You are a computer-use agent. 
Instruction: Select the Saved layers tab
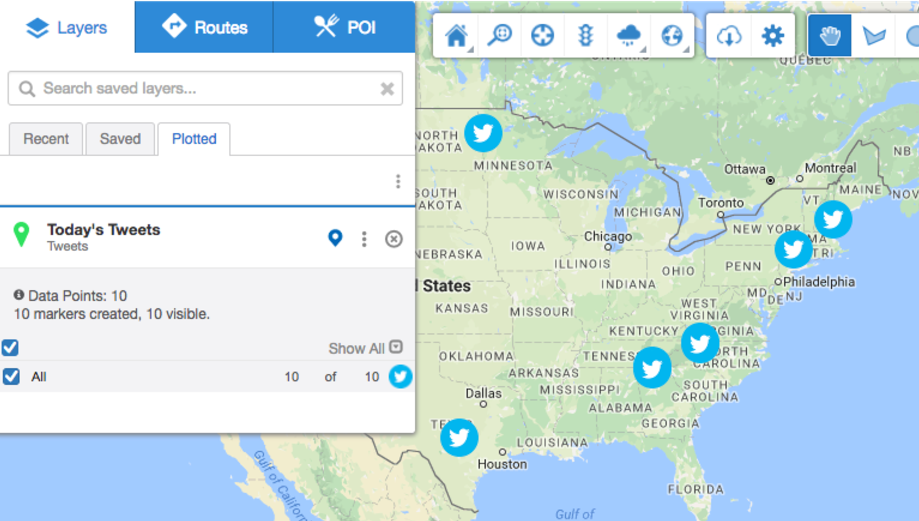(120, 139)
